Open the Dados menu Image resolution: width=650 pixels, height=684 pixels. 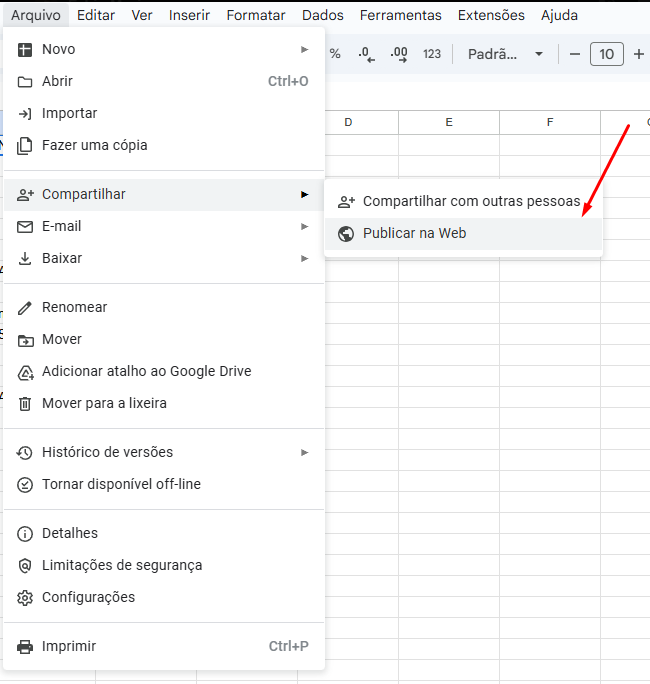322,15
